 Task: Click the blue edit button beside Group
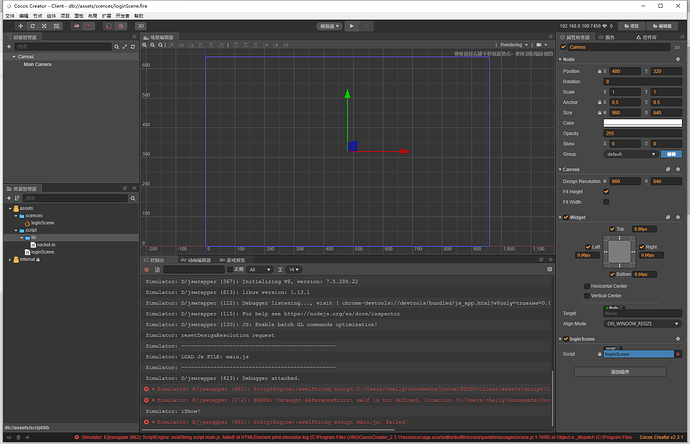tap(671, 154)
